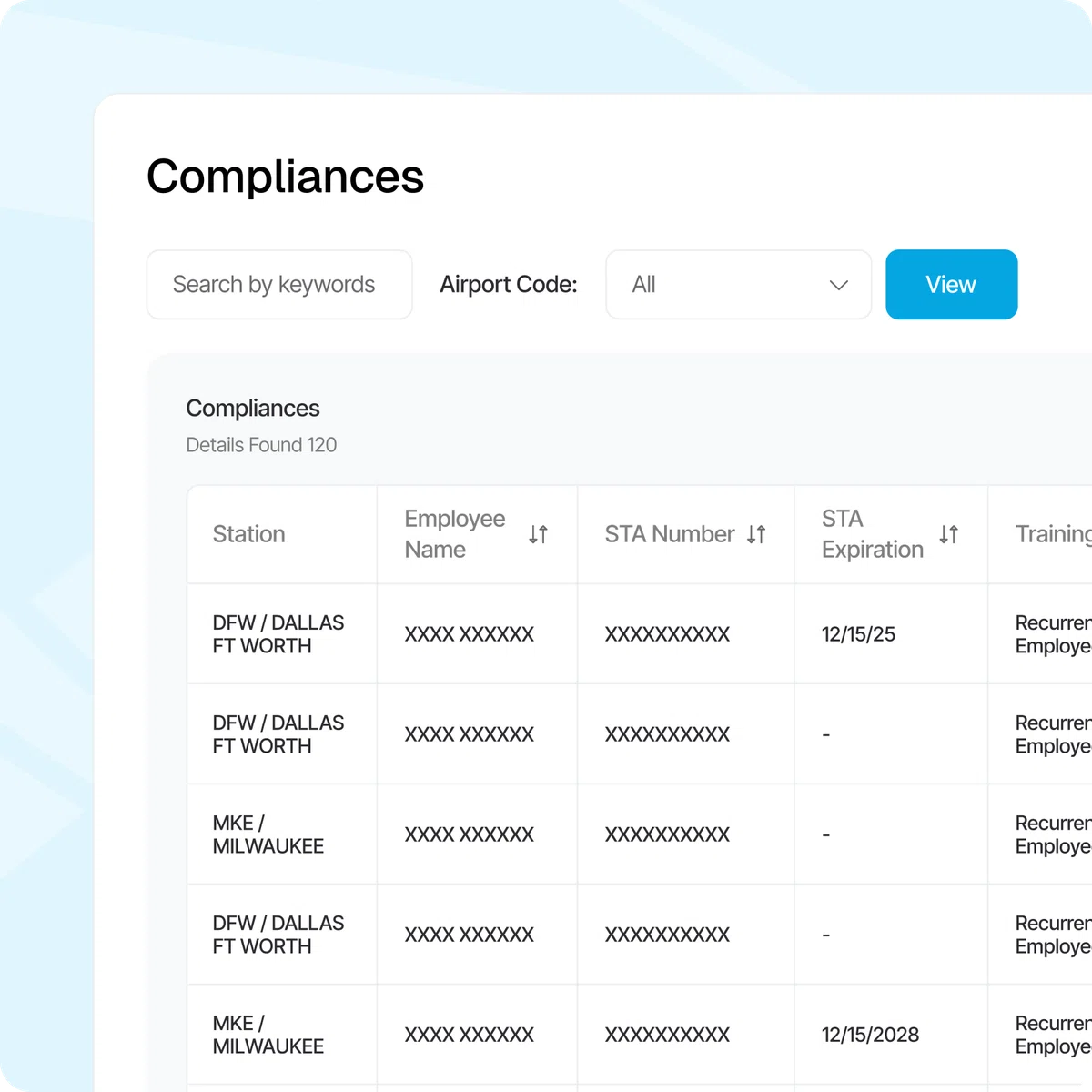This screenshot has width=1092, height=1092.
Task: Sort table by STA Expiration
Action: click(x=948, y=534)
